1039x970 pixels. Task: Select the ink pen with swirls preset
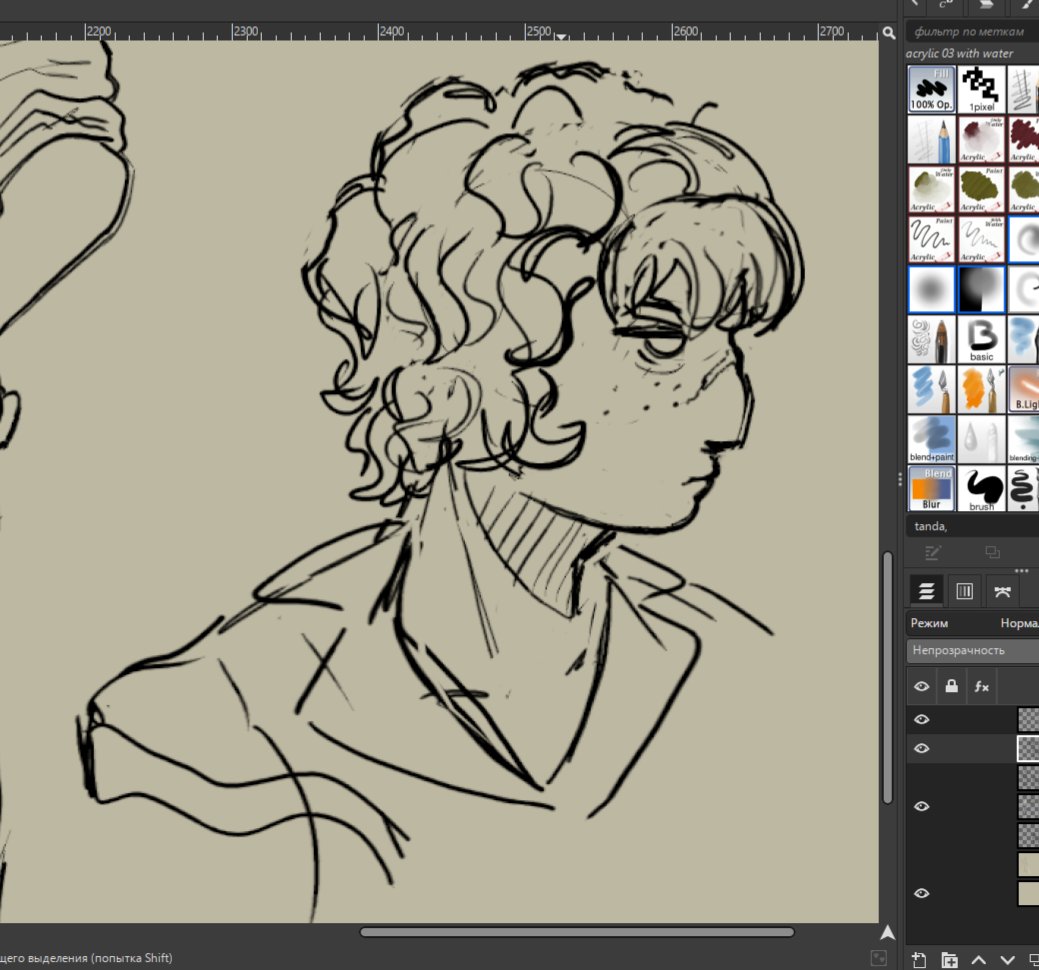point(931,339)
